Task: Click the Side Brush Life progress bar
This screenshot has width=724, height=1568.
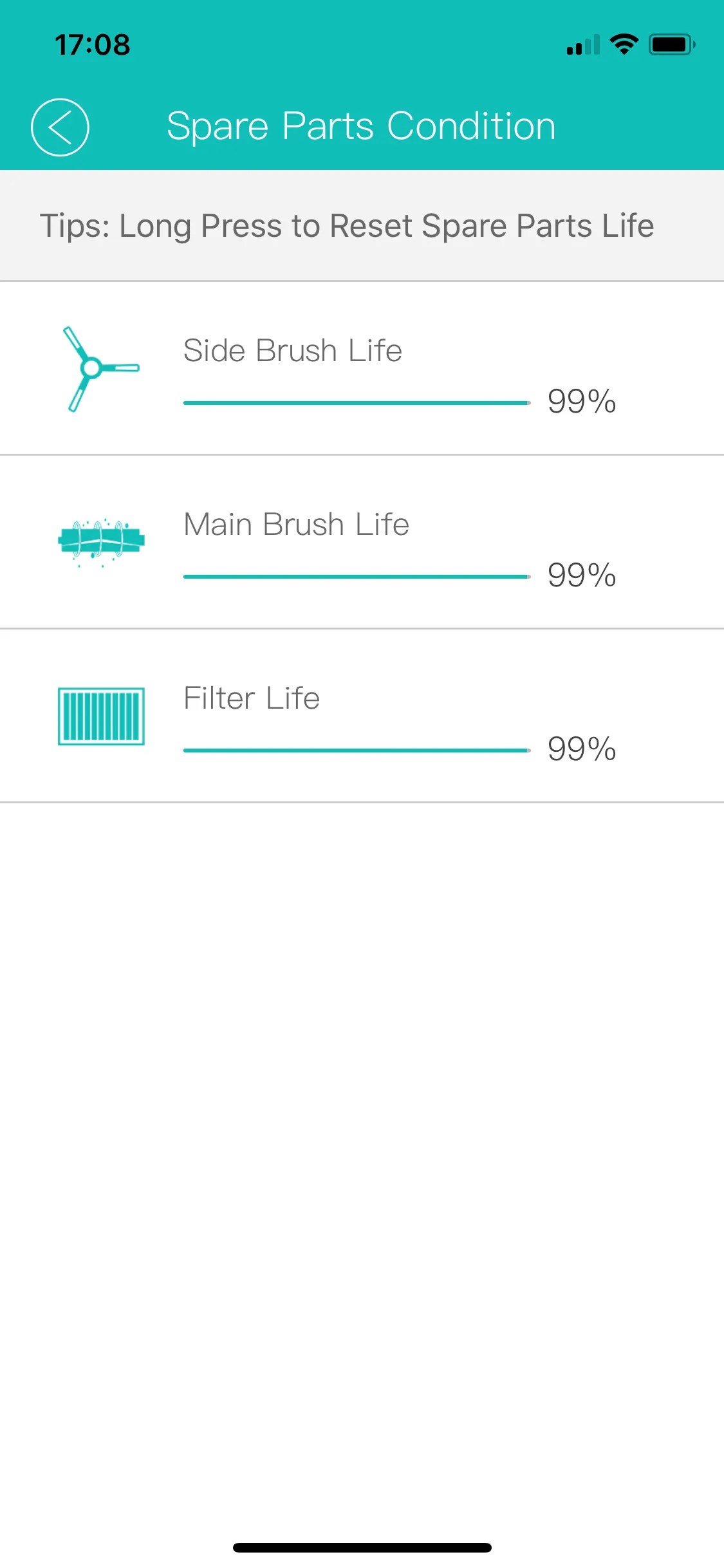Action: [357, 403]
